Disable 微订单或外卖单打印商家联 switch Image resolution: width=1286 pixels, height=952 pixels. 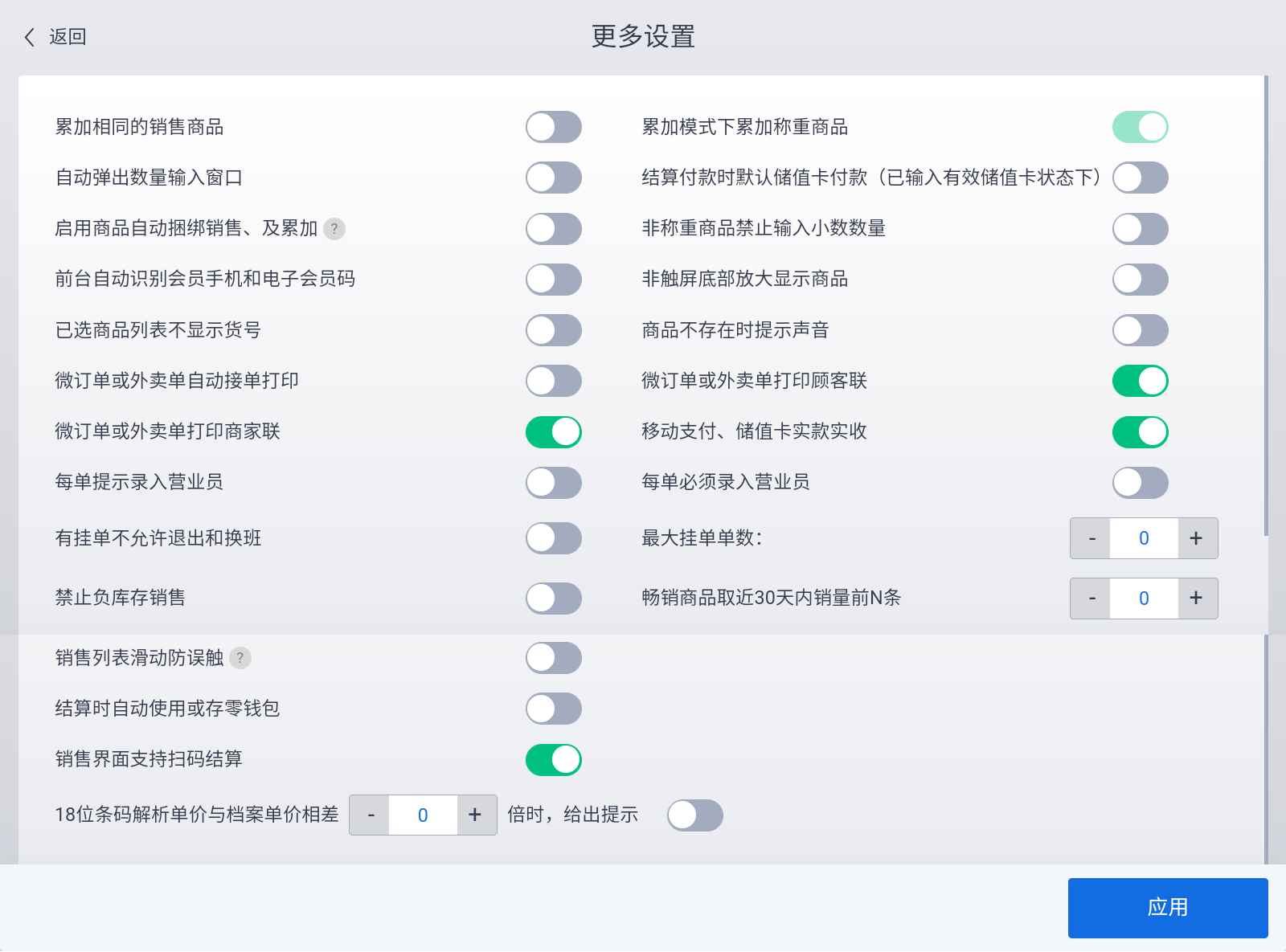(x=553, y=432)
